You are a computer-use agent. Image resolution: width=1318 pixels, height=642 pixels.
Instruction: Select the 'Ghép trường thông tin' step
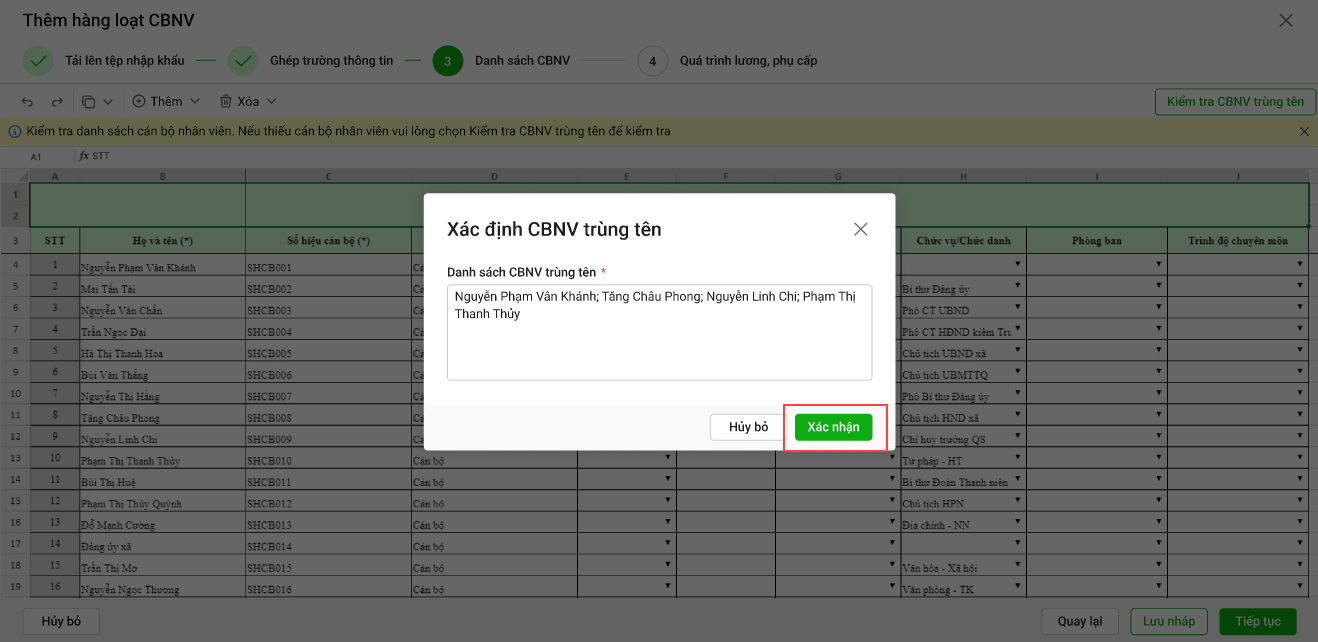[331, 61]
